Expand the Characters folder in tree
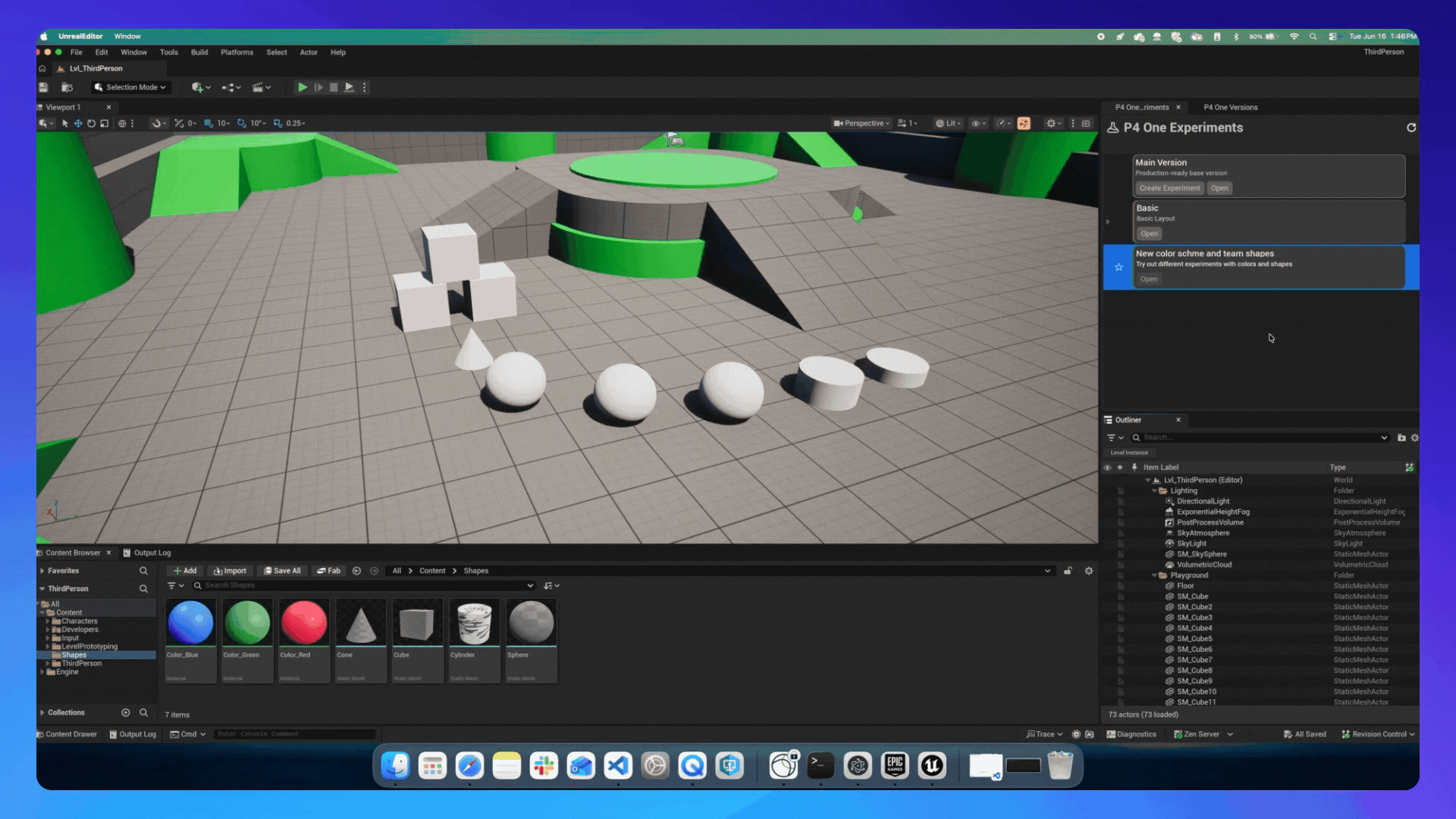 [48, 621]
